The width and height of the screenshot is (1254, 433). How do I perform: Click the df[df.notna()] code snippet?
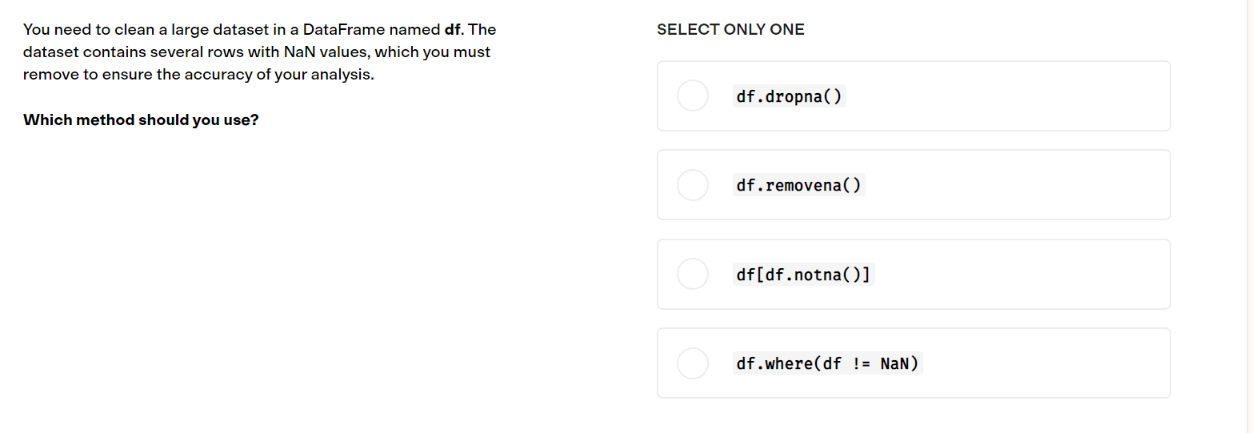click(x=805, y=275)
